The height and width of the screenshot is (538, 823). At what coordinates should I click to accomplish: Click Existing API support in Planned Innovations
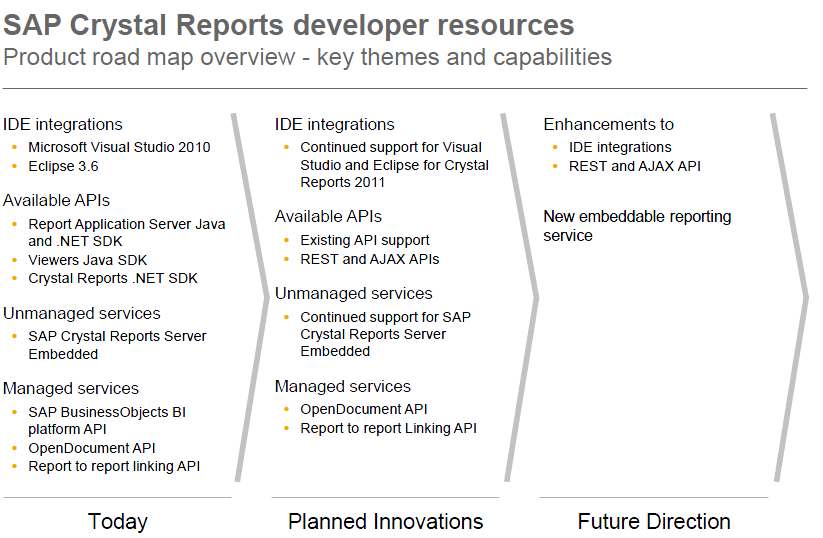point(364,240)
